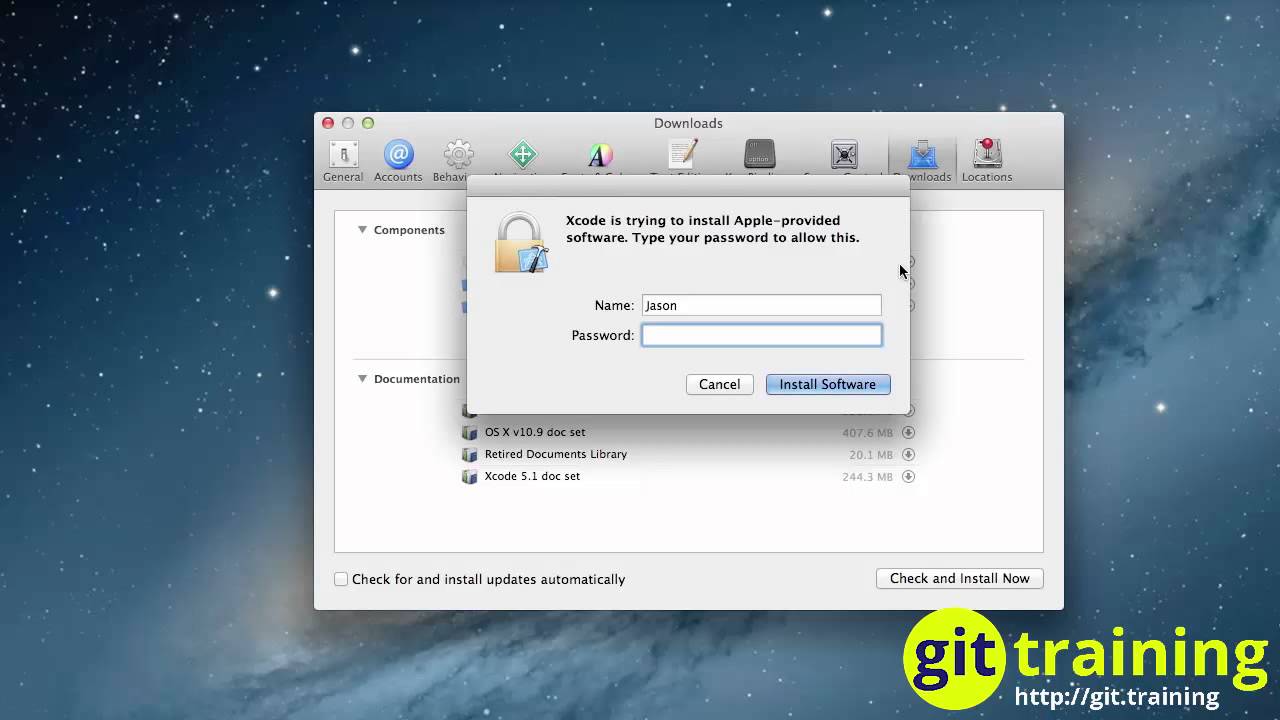Image resolution: width=1280 pixels, height=720 pixels.
Task: Click the Xcode 5.1 doc set book icon
Action: pyautogui.click(x=469, y=477)
